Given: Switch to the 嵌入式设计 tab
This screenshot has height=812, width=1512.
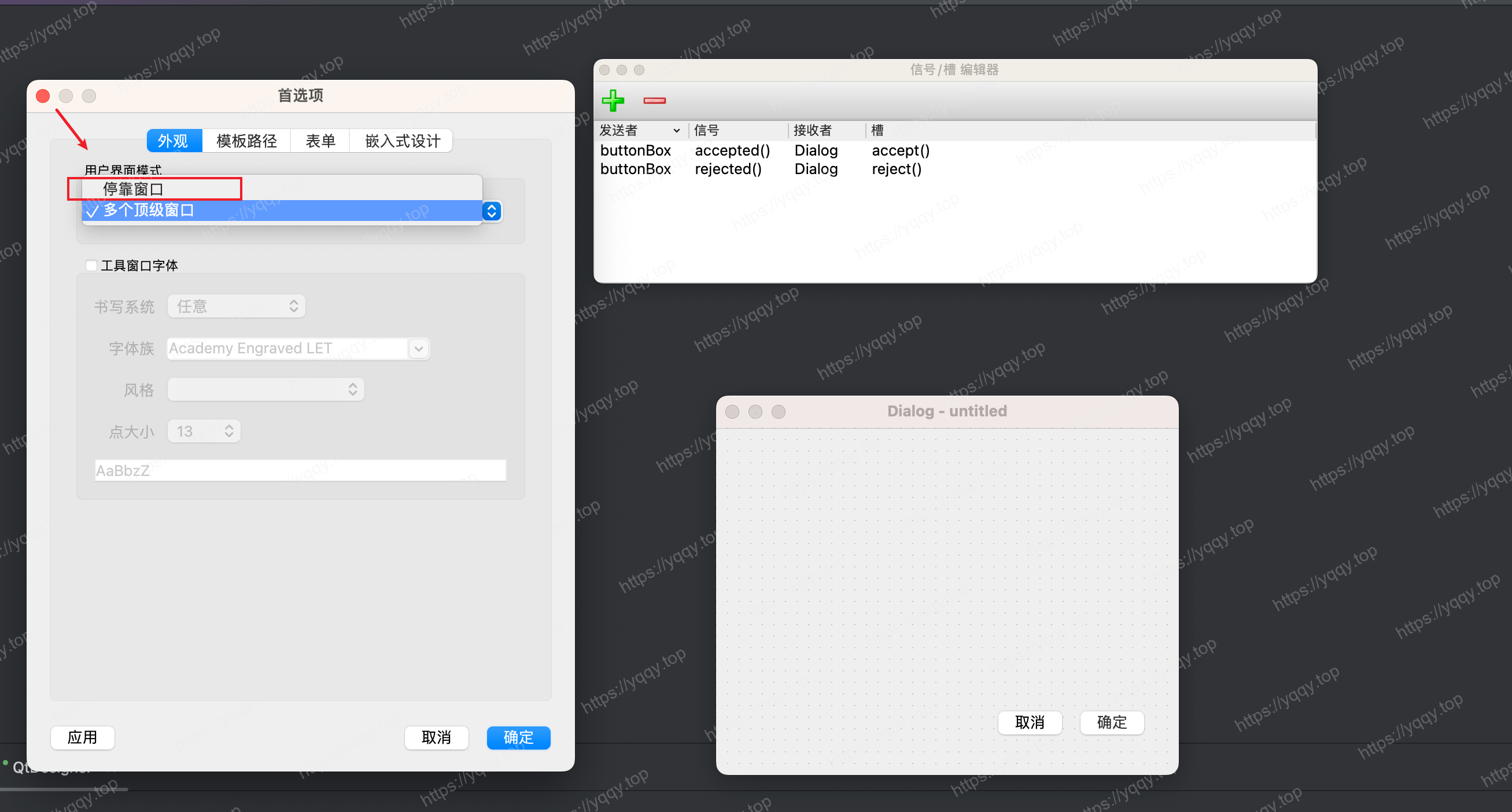Looking at the screenshot, I should (402, 141).
